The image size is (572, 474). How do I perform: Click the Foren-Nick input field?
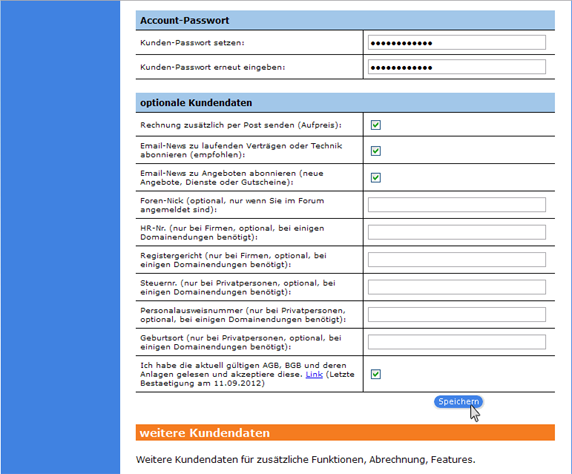(457, 205)
